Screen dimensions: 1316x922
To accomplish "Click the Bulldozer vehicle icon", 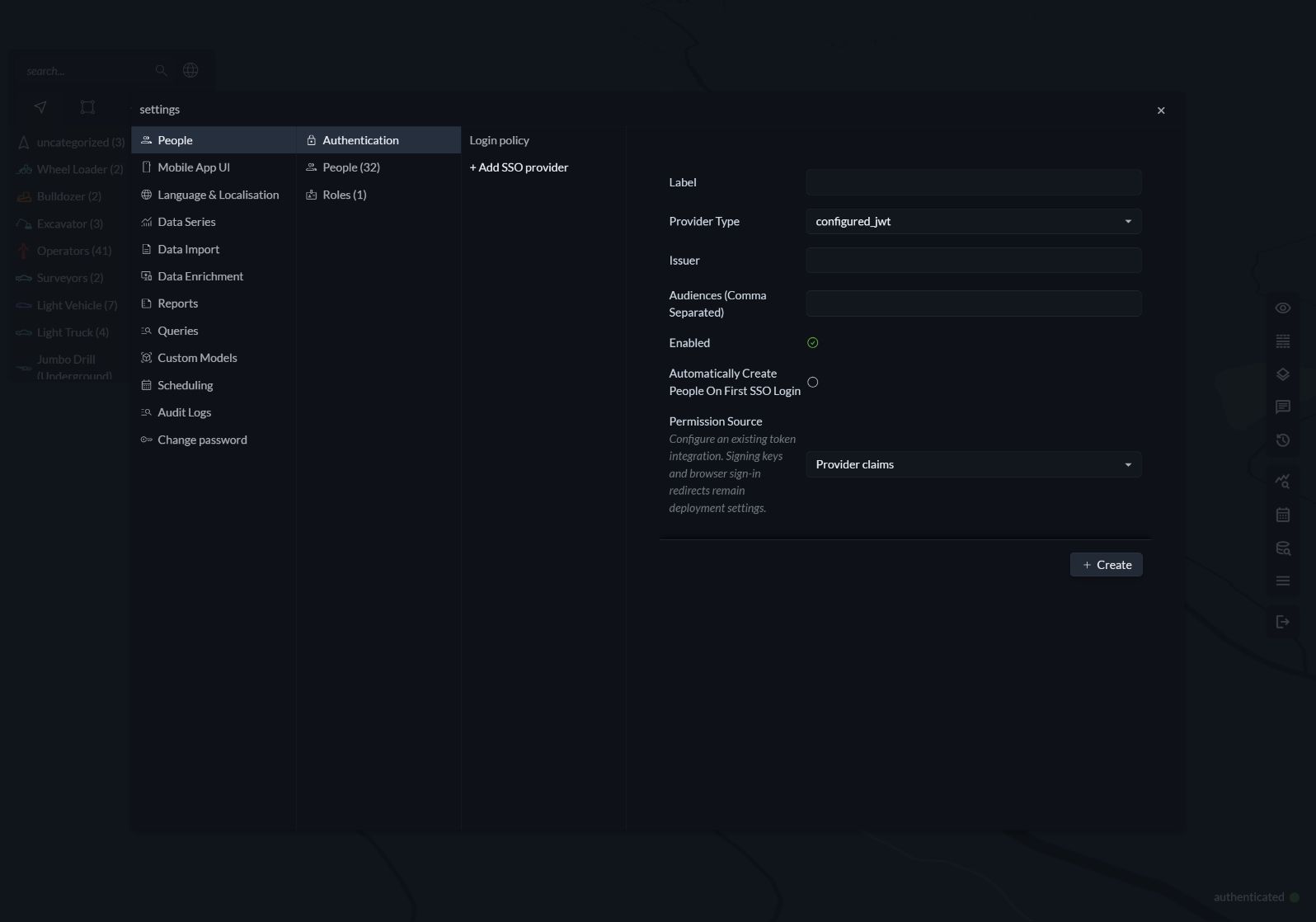I will pyautogui.click(x=24, y=196).
